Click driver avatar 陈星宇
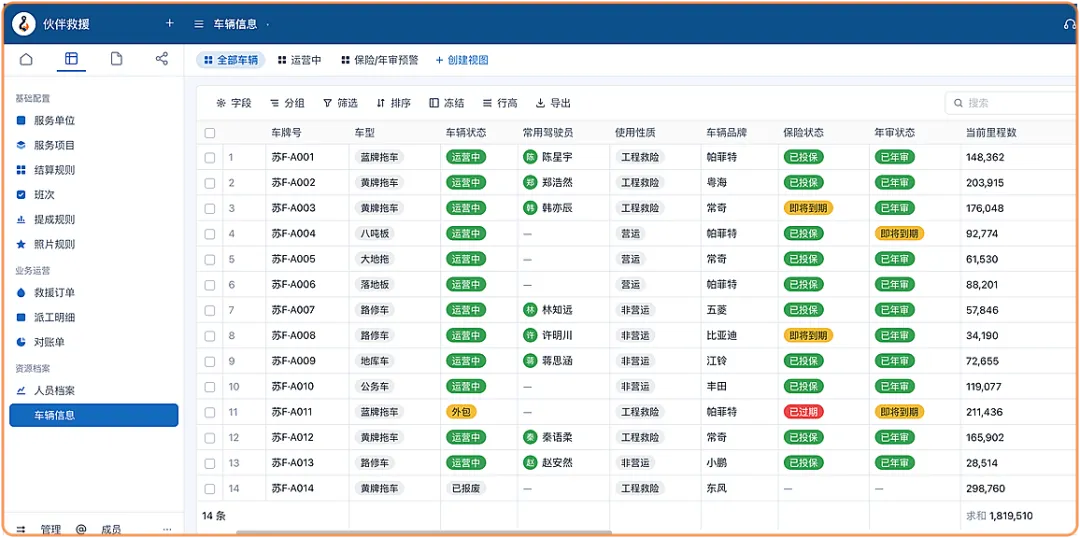This screenshot has height=538, width=1080. coord(530,157)
